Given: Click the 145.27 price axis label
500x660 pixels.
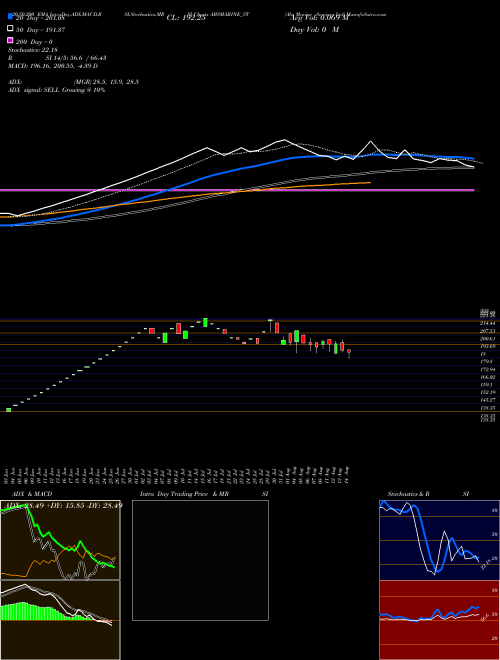Looking at the screenshot, I should 488,400.
